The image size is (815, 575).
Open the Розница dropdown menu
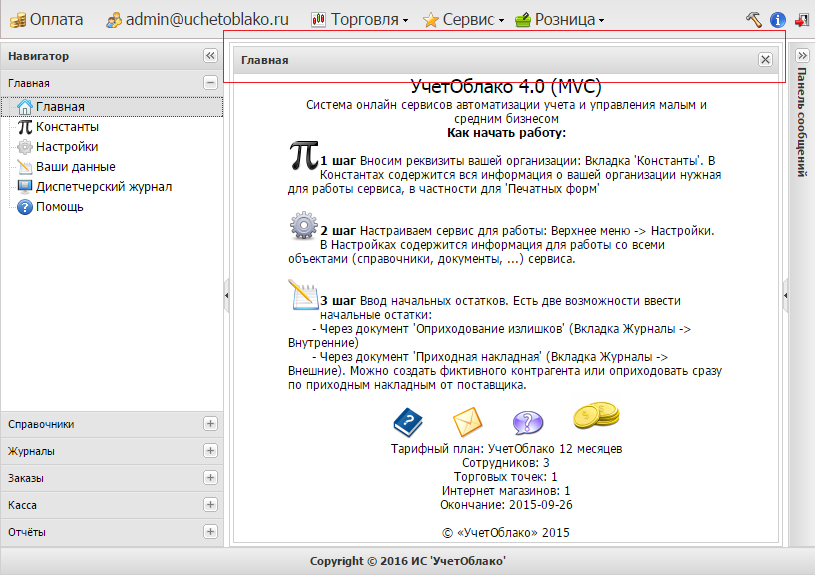point(559,20)
